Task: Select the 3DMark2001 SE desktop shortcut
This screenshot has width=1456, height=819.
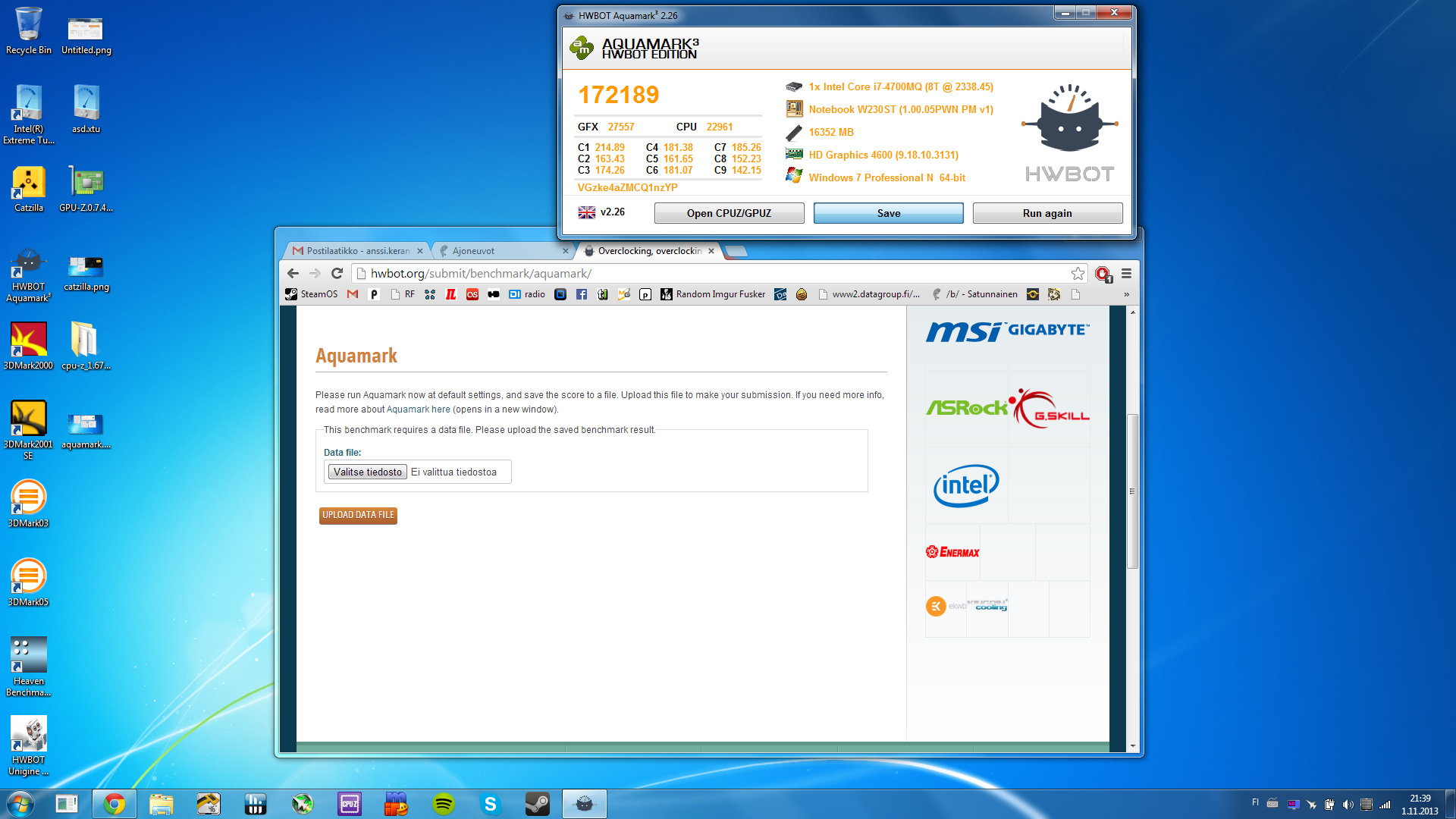Action: click(x=29, y=430)
